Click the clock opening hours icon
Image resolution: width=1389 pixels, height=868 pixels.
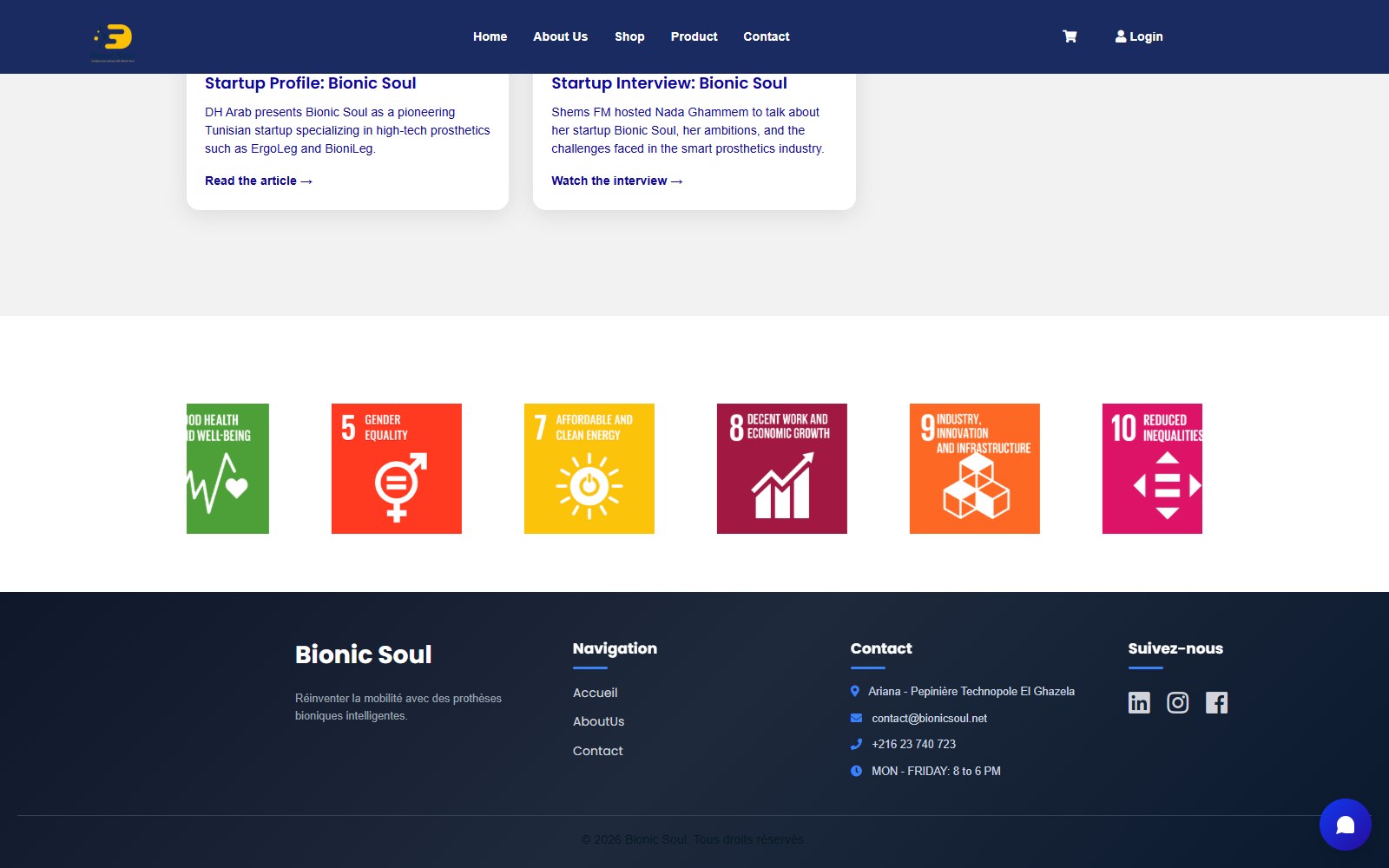point(856,771)
